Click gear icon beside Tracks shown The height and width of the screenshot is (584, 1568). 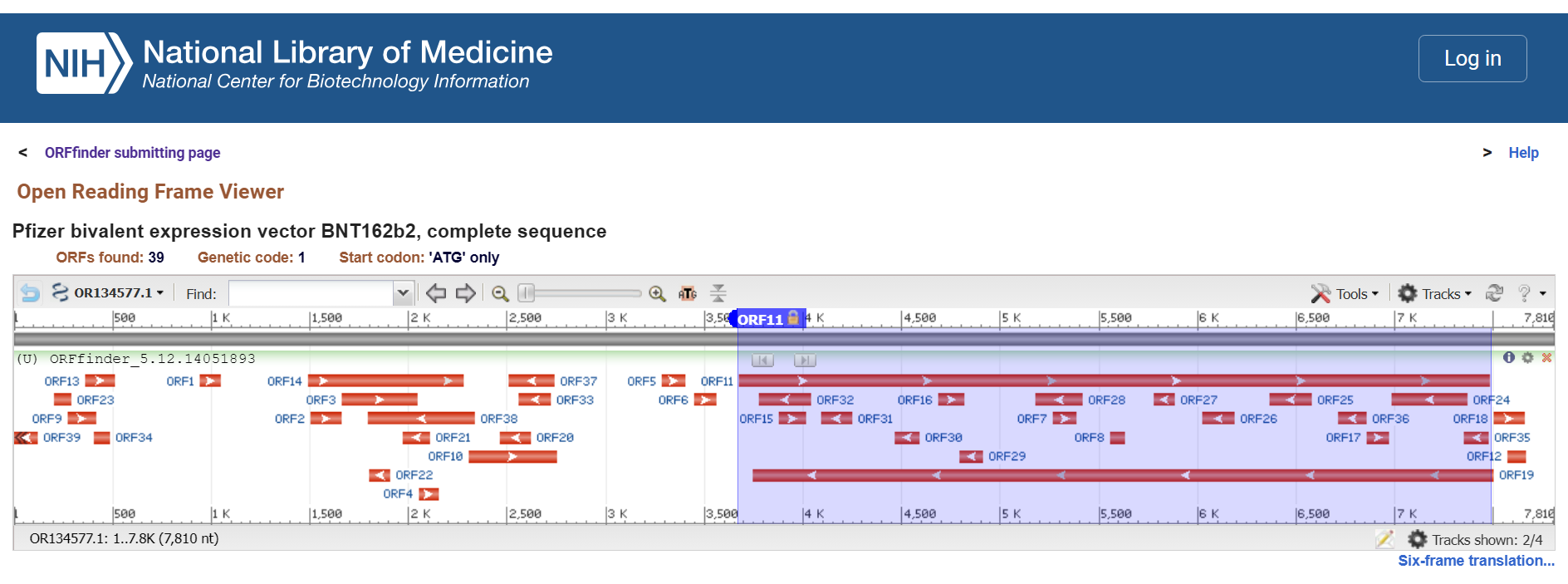click(x=1418, y=539)
